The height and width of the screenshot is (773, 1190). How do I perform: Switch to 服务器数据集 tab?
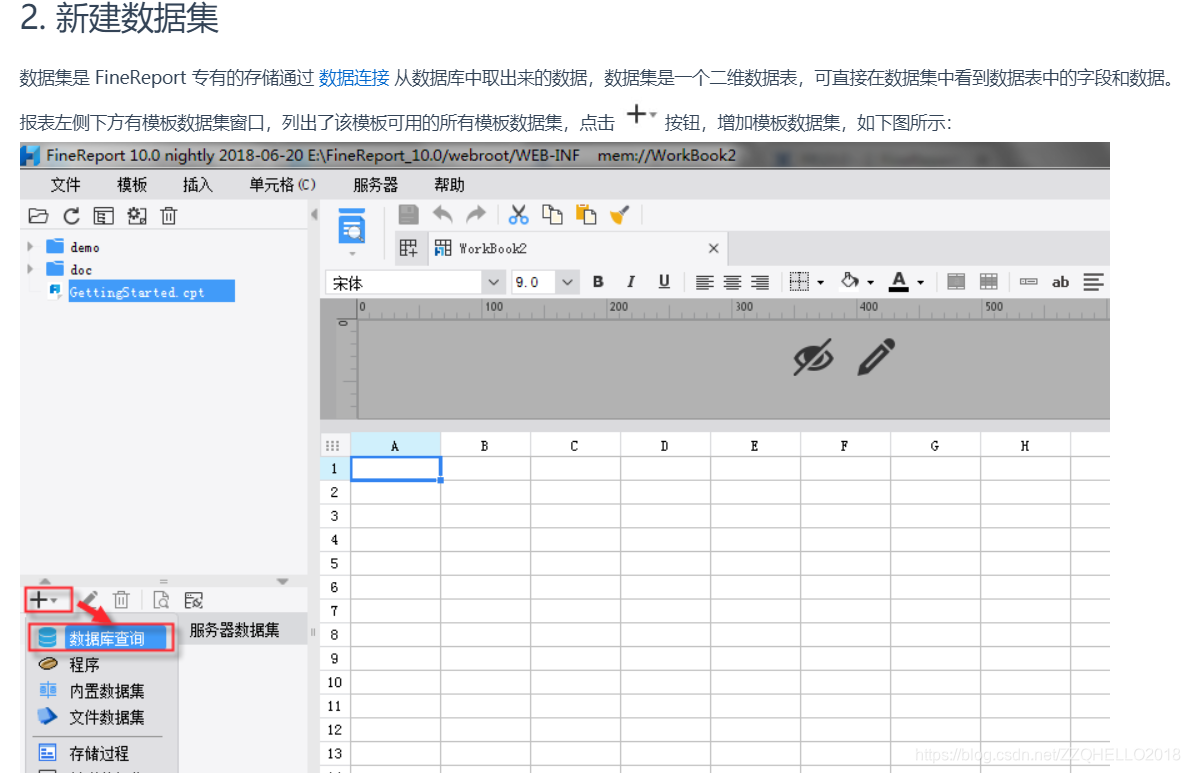[x=235, y=630]
